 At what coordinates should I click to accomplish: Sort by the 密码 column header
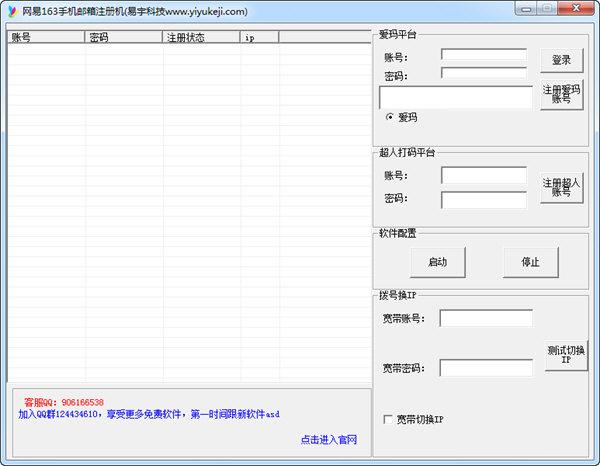pos(123,37)
